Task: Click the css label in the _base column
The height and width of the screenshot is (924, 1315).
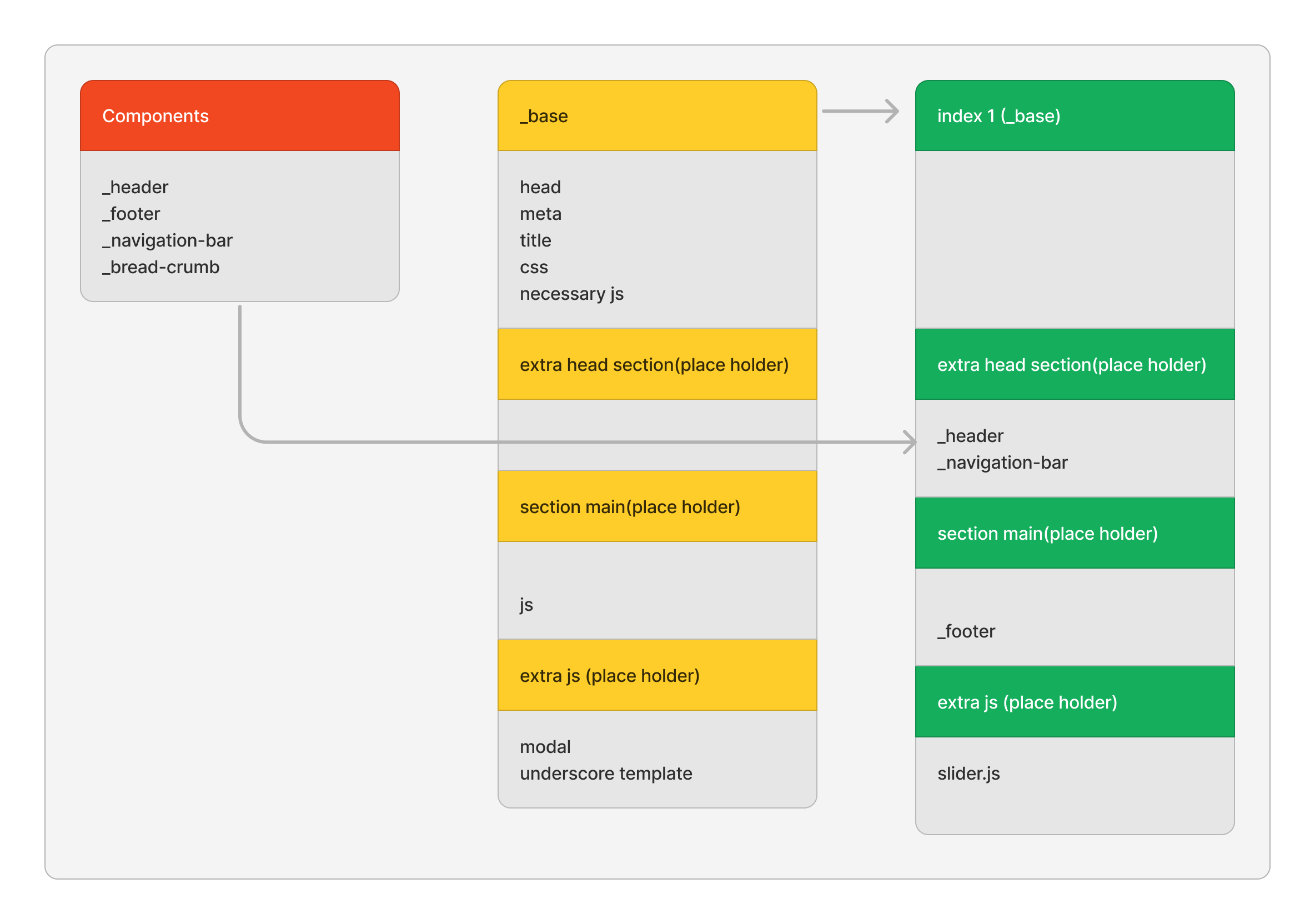Action: click(533, 267)
